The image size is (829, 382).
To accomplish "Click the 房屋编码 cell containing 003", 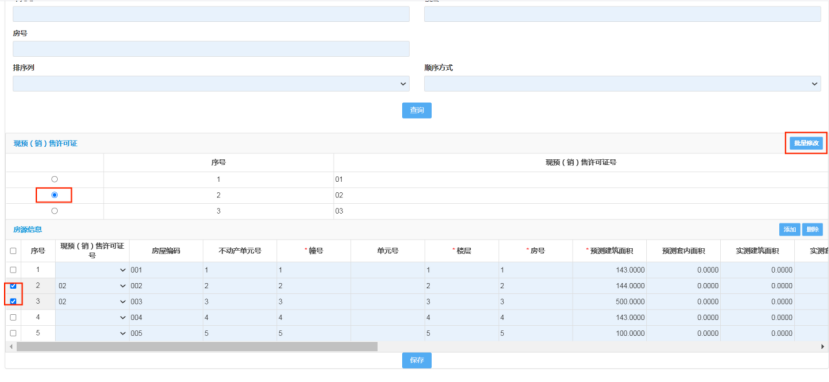I will point(166,302).
